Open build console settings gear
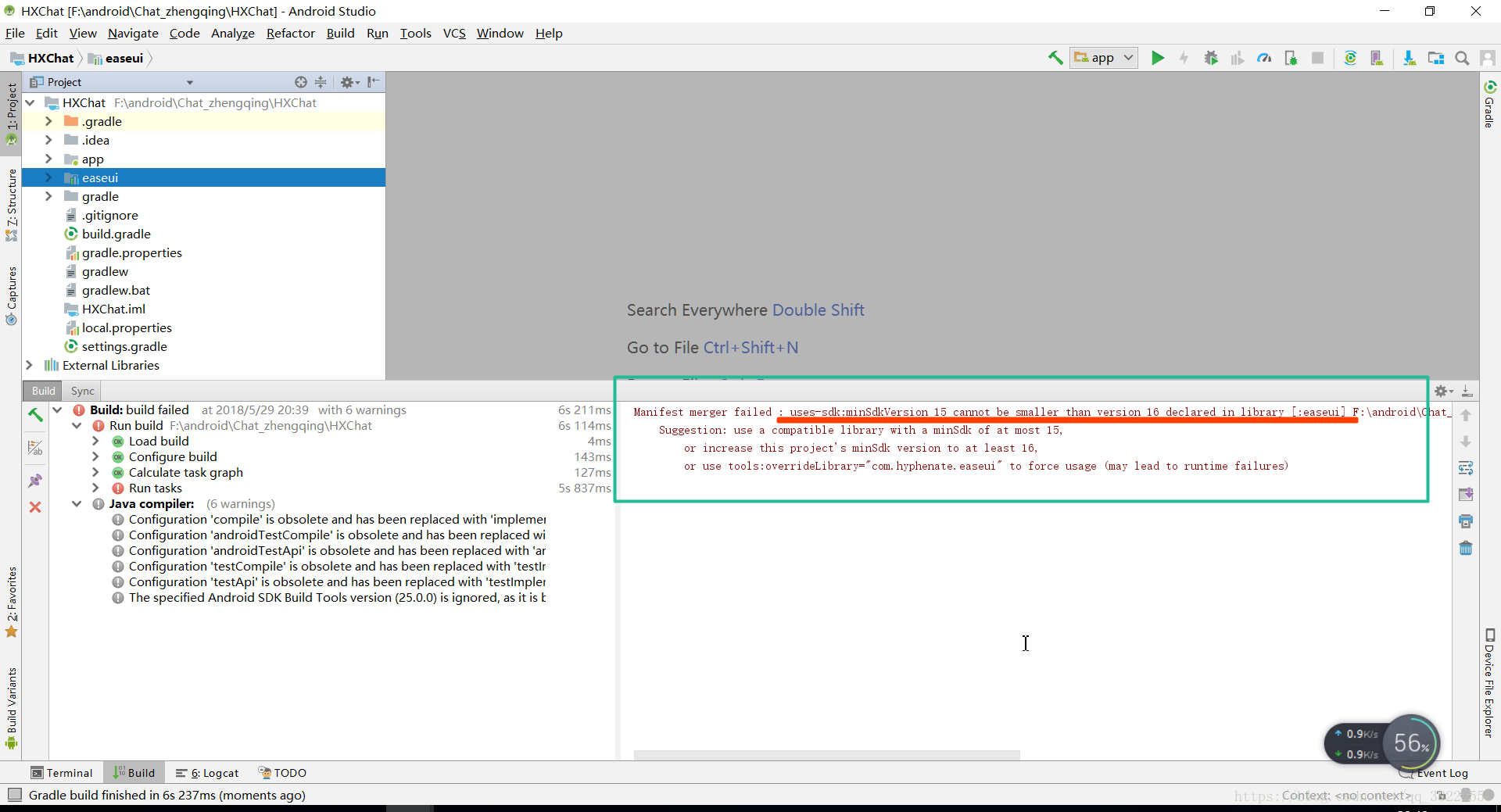The height and width of the screenshot is (812, 1501). [x=1443, y=391]
